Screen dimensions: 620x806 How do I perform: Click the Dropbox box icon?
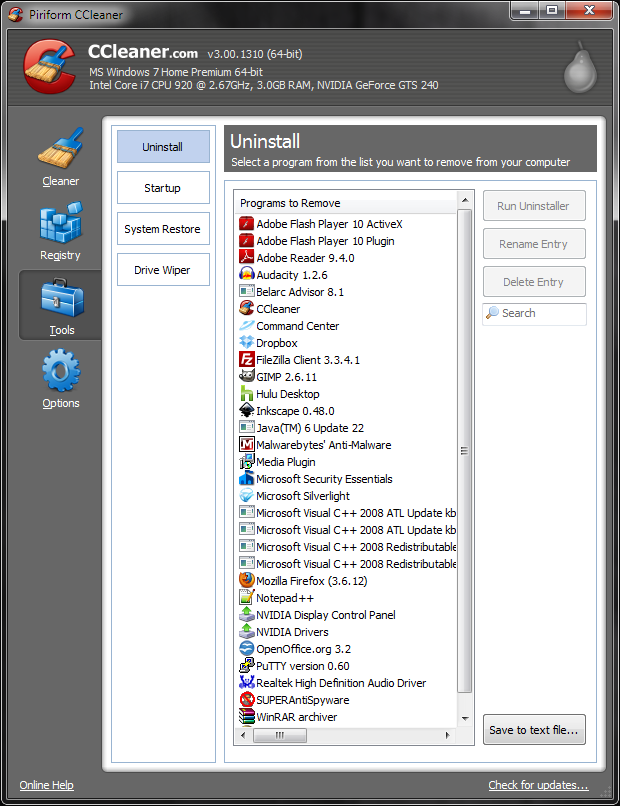point(247,342)
